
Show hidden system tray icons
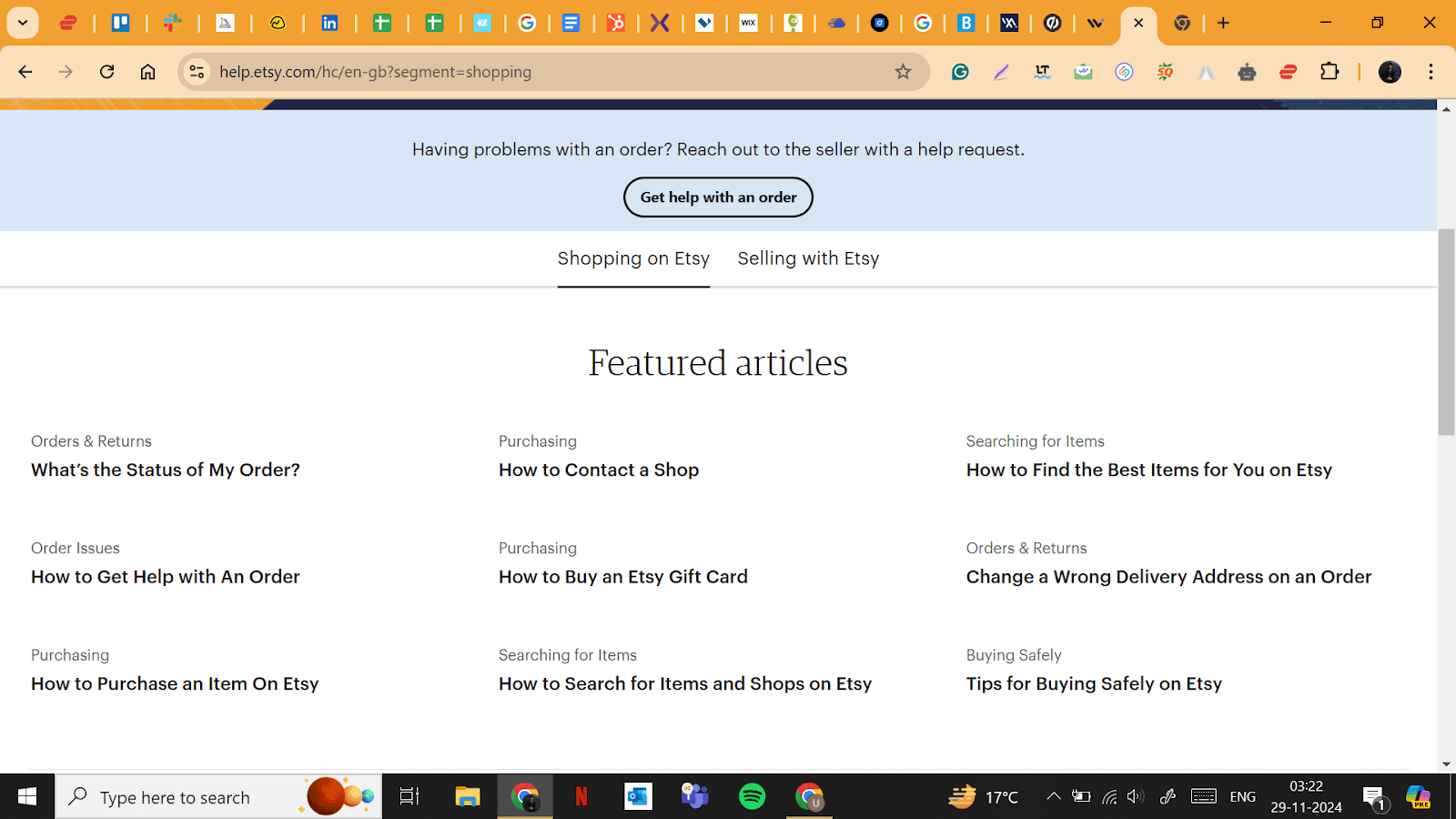pyautogui.click(x=1053, y=797)
